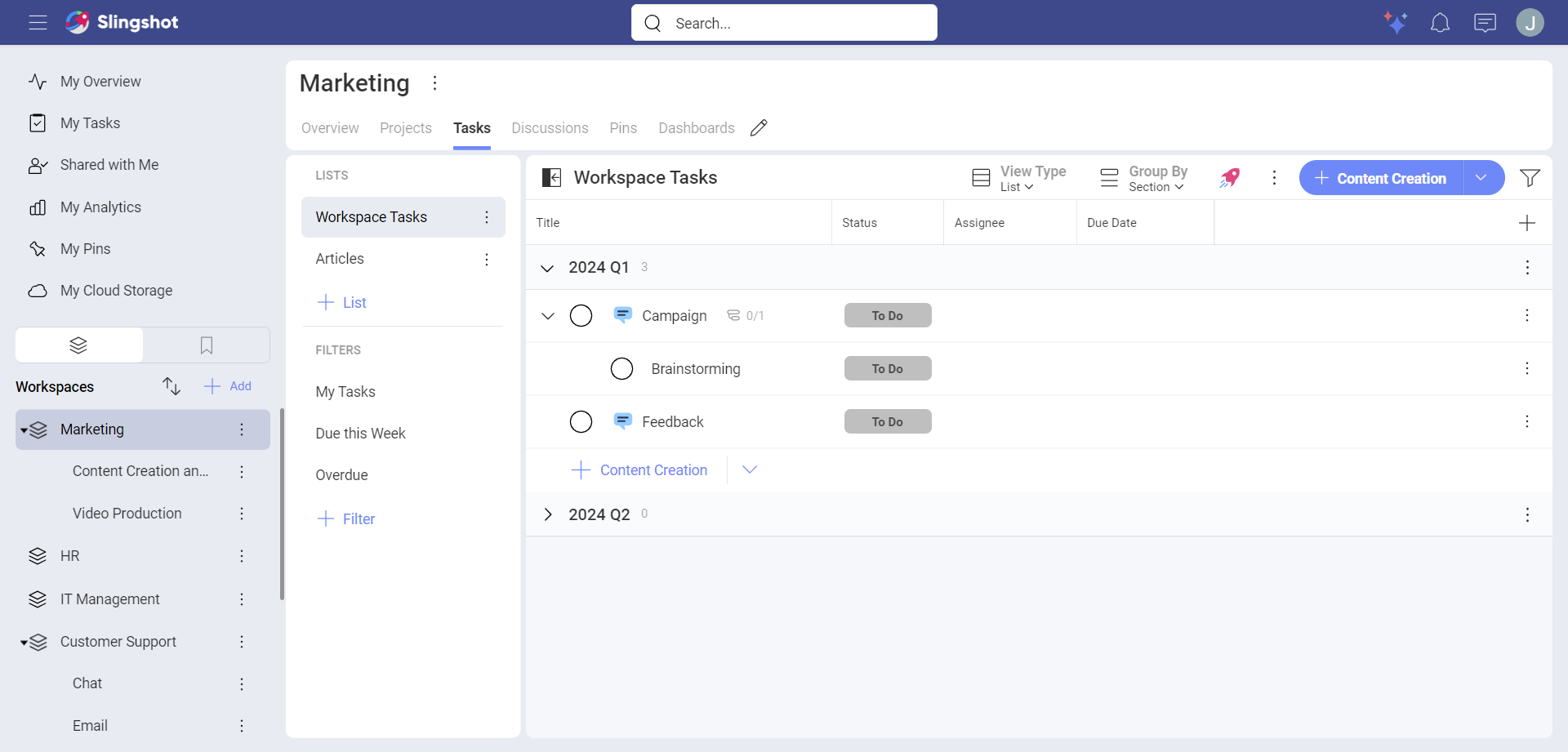Viewport: 1568px width, 752px height.
Task: Open Campaign To Do status
Action: (x=888, y=315)
